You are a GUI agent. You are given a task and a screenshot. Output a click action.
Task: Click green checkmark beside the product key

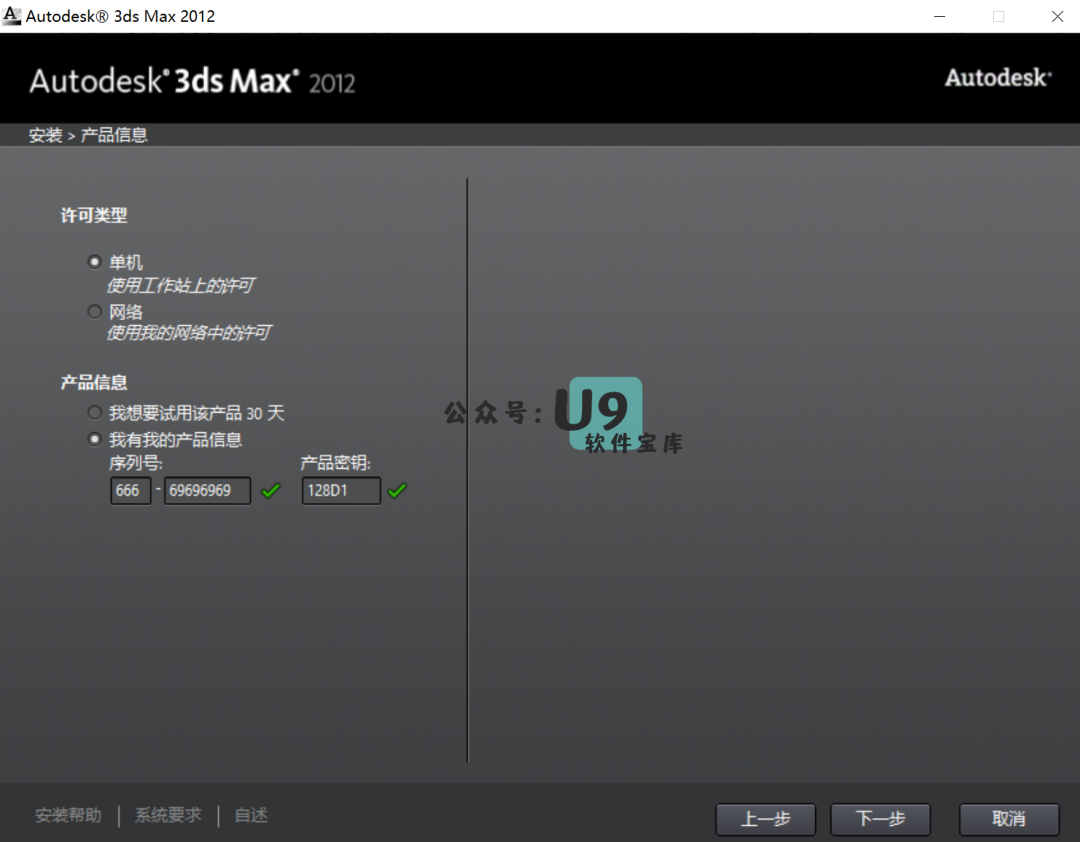pos(397,491)
